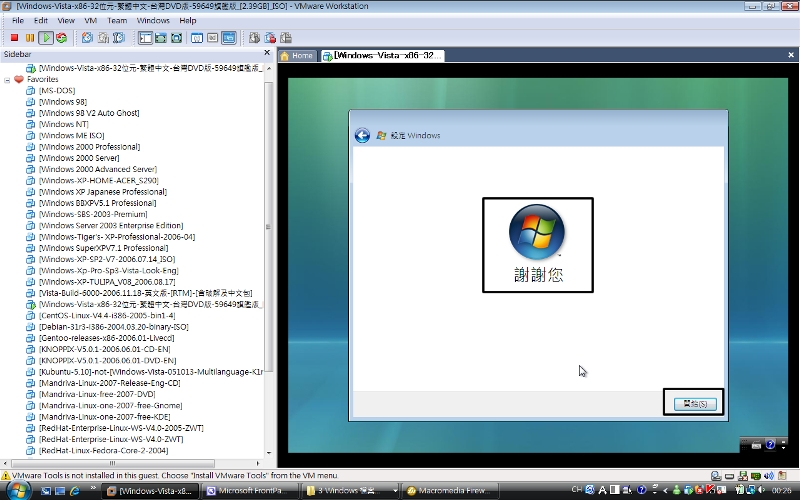Select [Windows SuperXPV7.1 Professional] entry
Viewport: 800px width, 500px height.
point(104,247)
